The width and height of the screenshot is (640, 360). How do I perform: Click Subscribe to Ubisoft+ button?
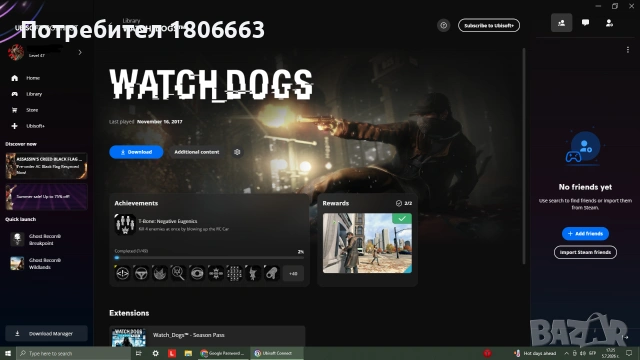pyautogui.click(x=489, y=25)
